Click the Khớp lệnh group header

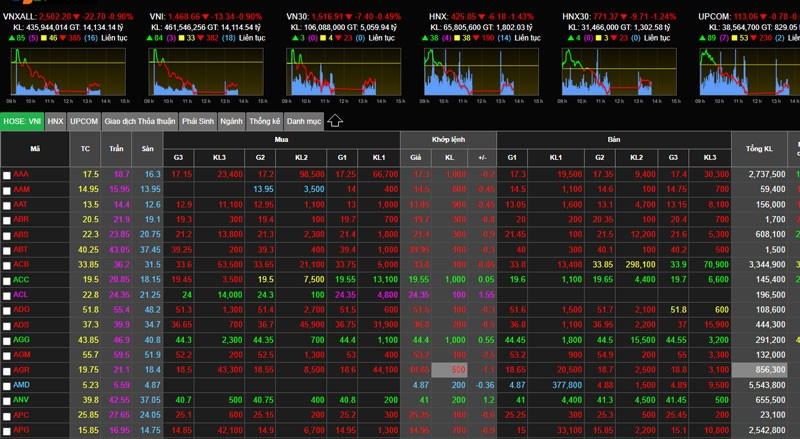pyautogui.click(x=448, y=140)
